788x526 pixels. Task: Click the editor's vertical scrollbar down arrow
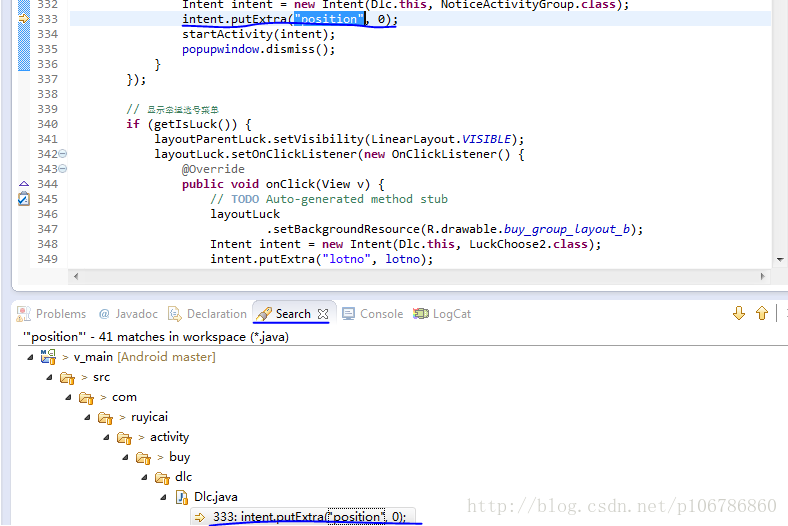click(780, 260)
